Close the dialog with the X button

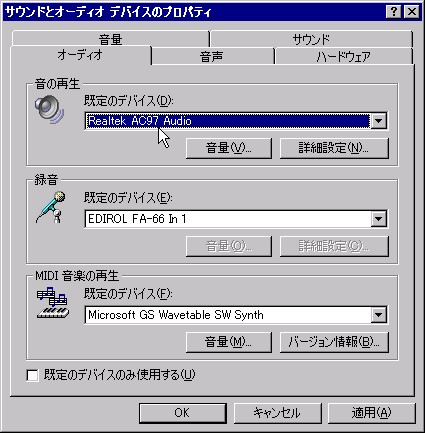[412, 12]
